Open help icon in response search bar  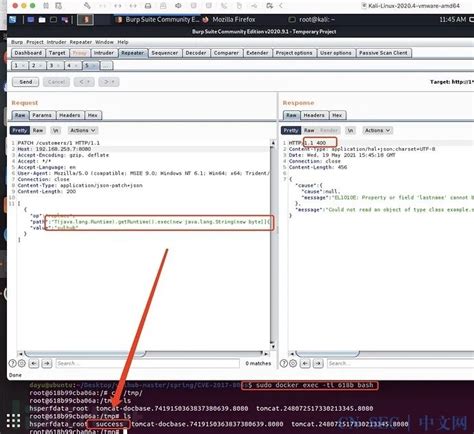[x=284, y=363]
